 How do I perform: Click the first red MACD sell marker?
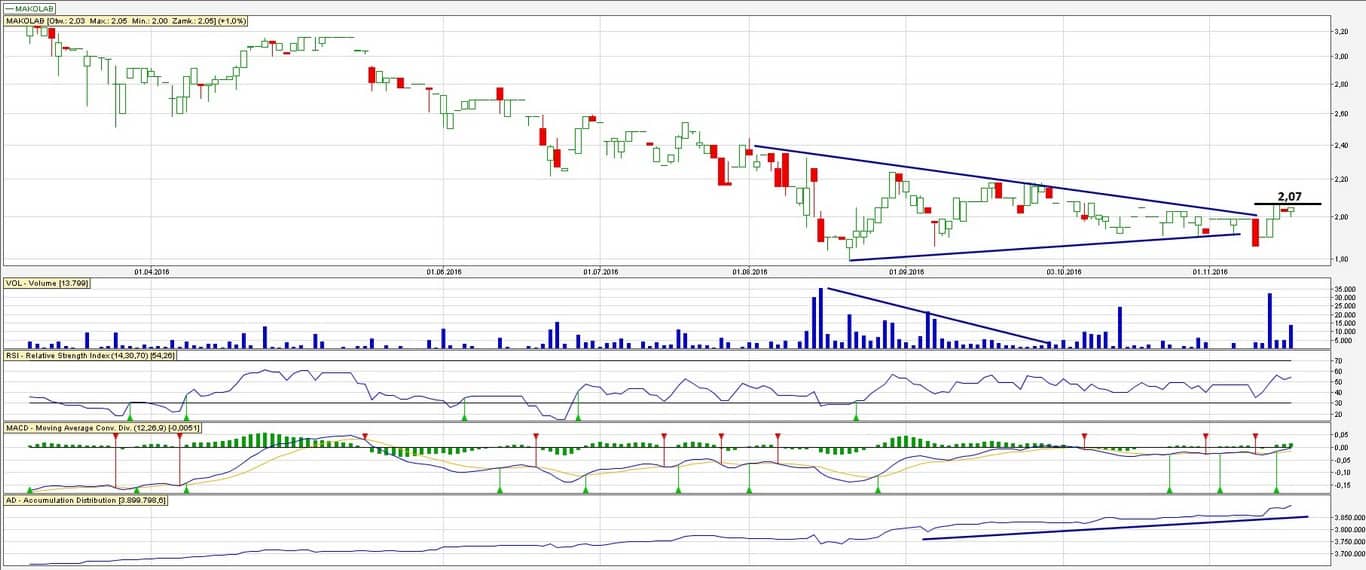click(116, 437)
